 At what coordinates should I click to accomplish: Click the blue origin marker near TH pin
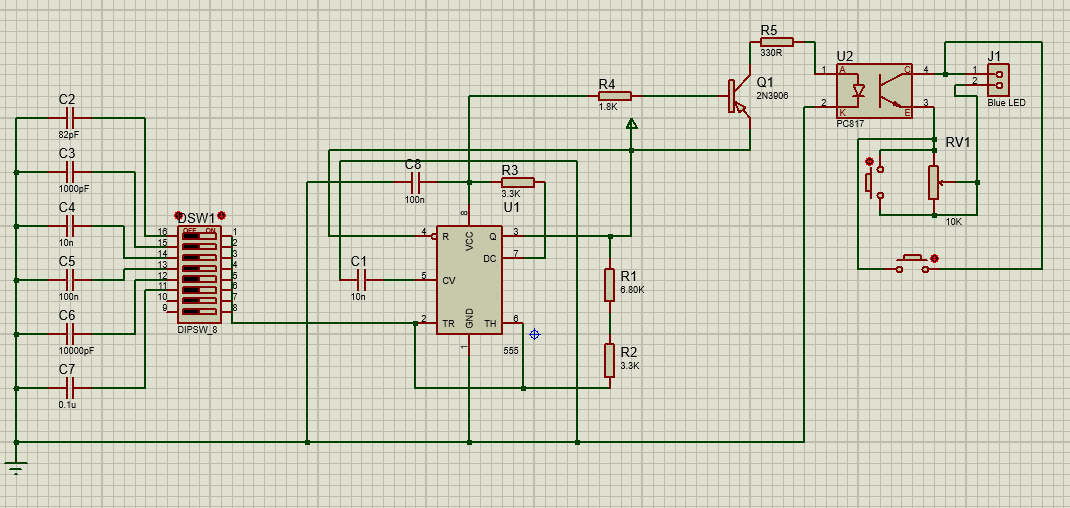(534, 334)
